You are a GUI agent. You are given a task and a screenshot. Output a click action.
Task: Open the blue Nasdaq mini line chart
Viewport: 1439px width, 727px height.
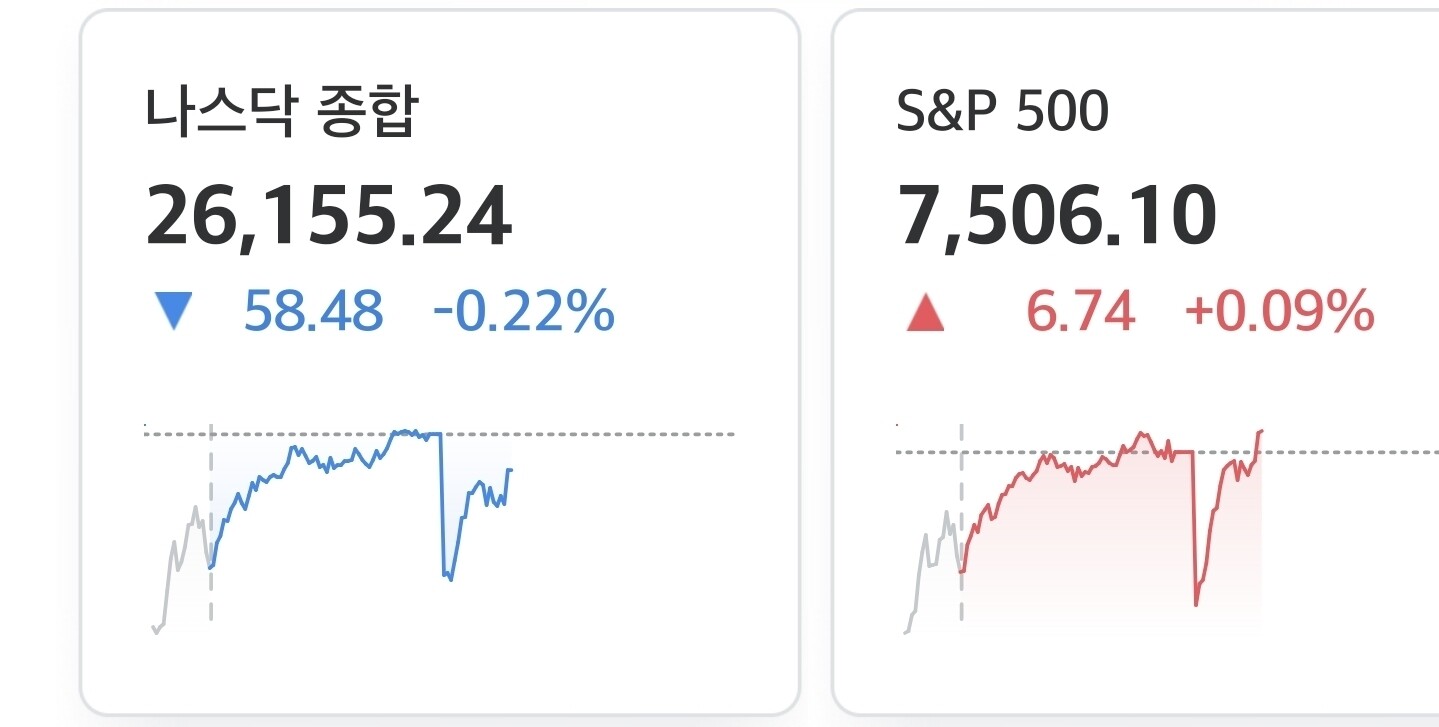click(x=360, y=505)
